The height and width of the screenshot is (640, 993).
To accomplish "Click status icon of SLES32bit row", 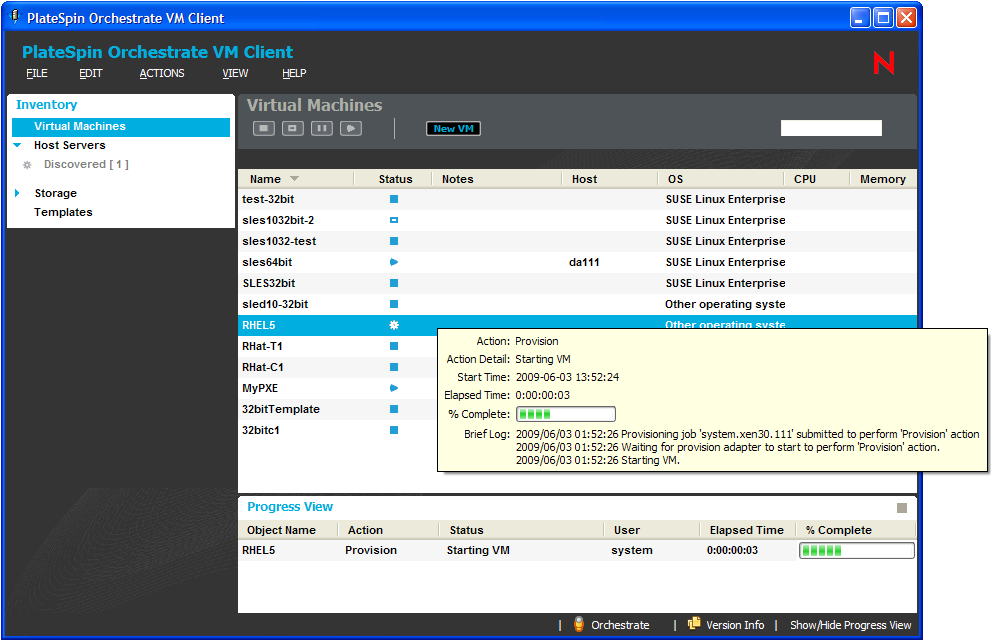I will (394, 283).
